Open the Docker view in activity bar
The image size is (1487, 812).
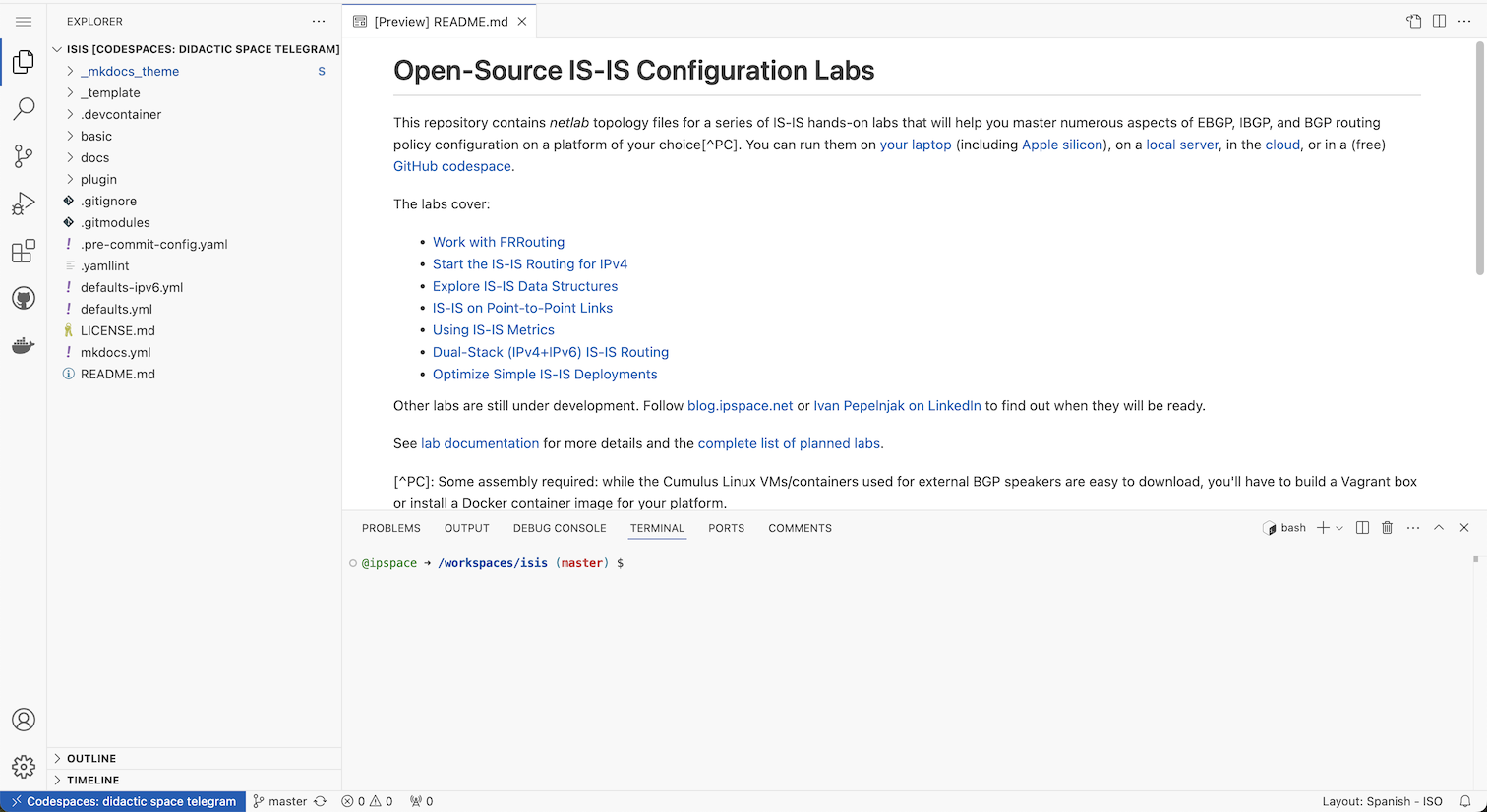pos(24,346)
